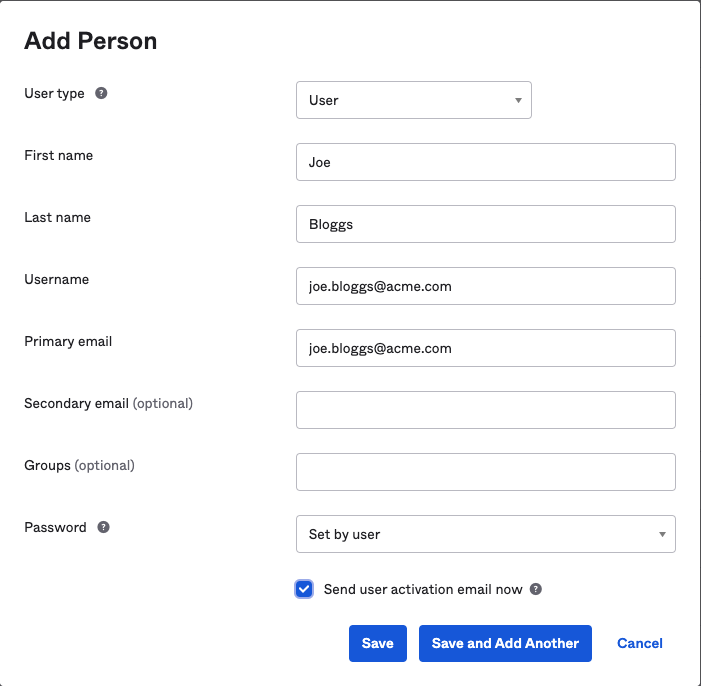Select the Primary email field
The width and height of the screenshot is (701, 686).
tap(485, 348)
